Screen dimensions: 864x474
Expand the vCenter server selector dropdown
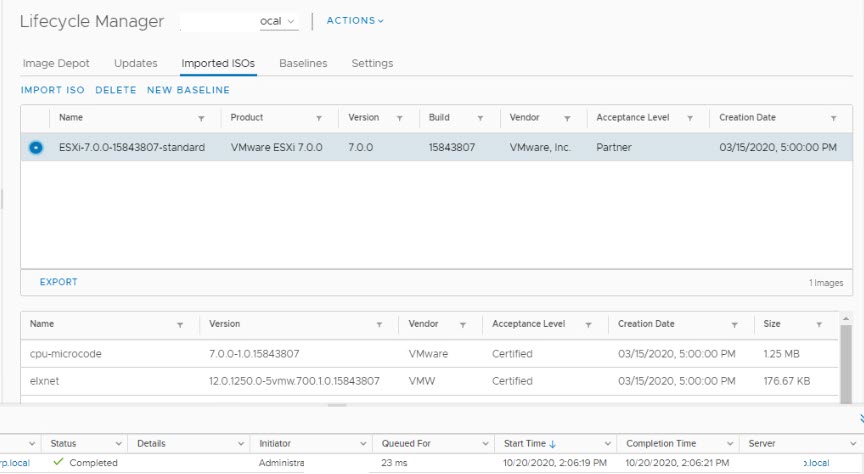pyautogui.click(x=291, y=21)
